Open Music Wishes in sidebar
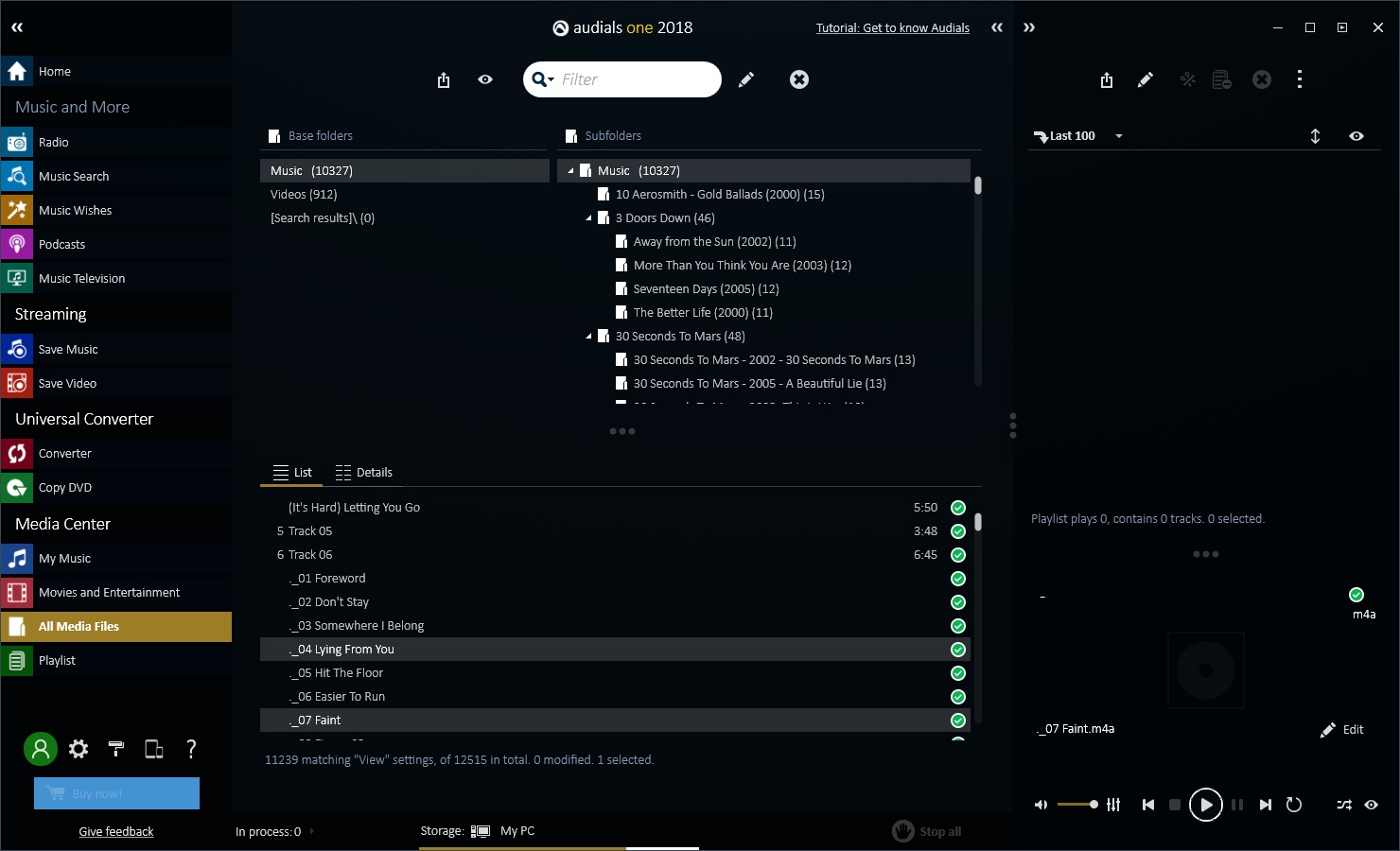 click(116, 211)
